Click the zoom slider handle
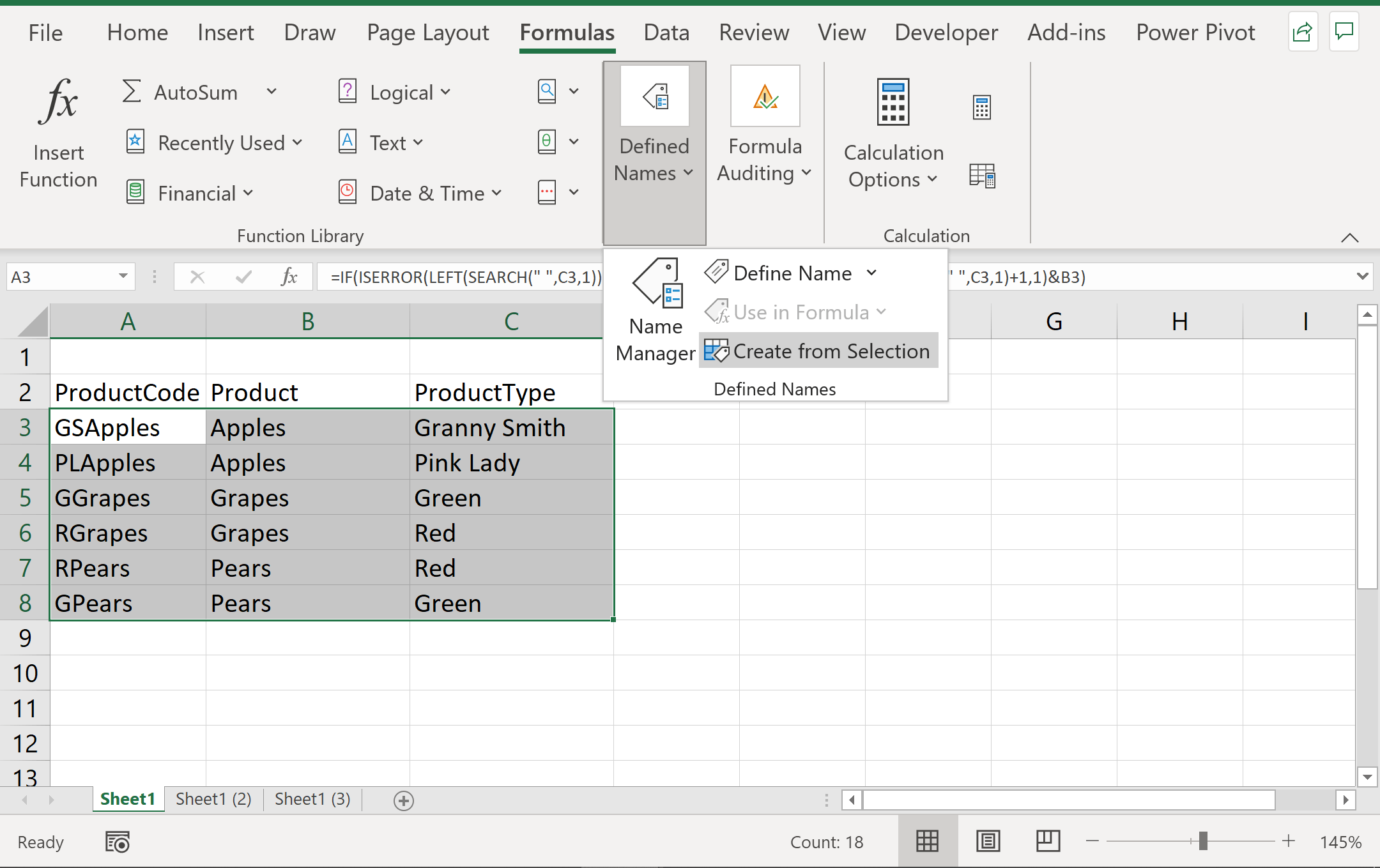 tap(1203, 841)
